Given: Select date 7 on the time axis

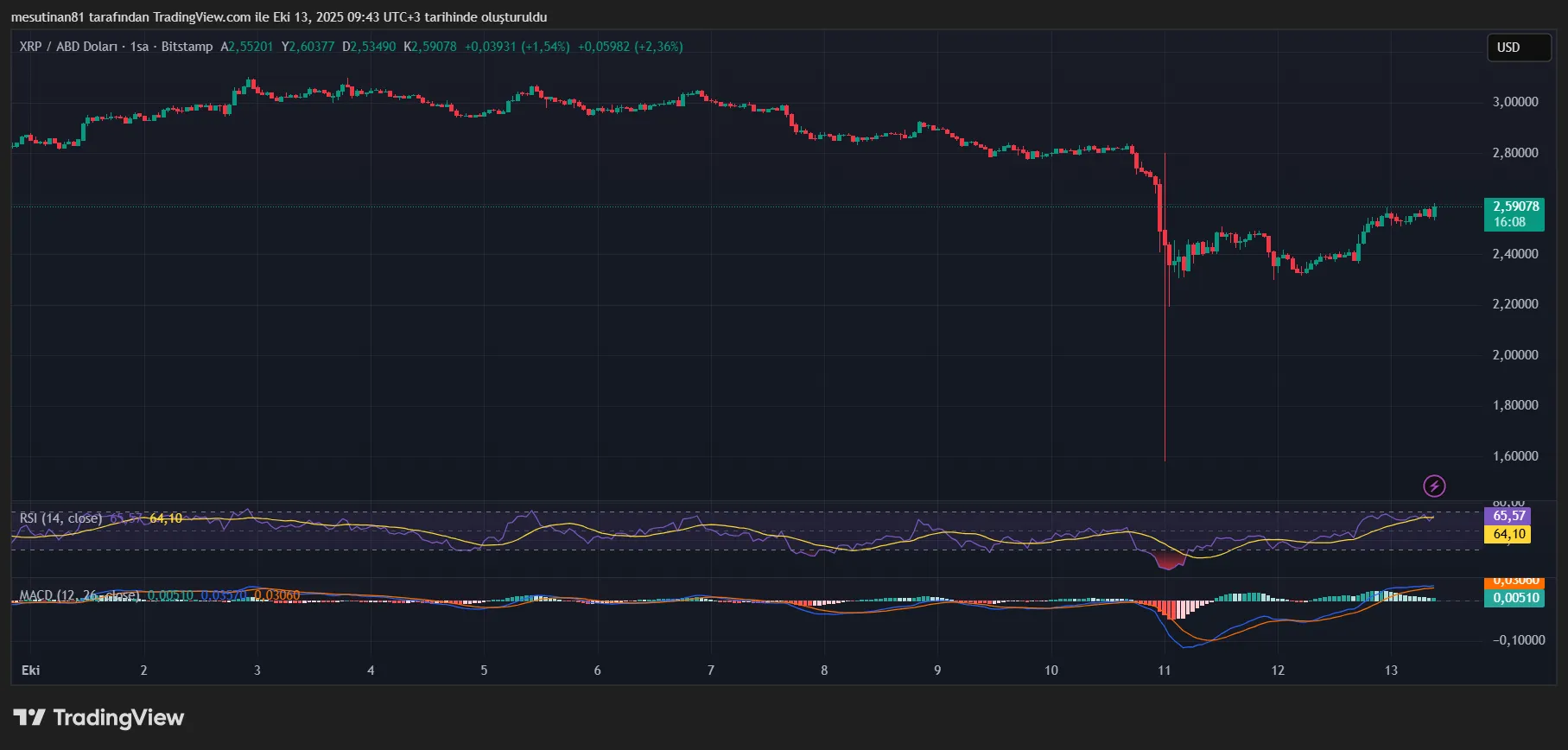Looking at the screenshot, I should click(711, 671).
